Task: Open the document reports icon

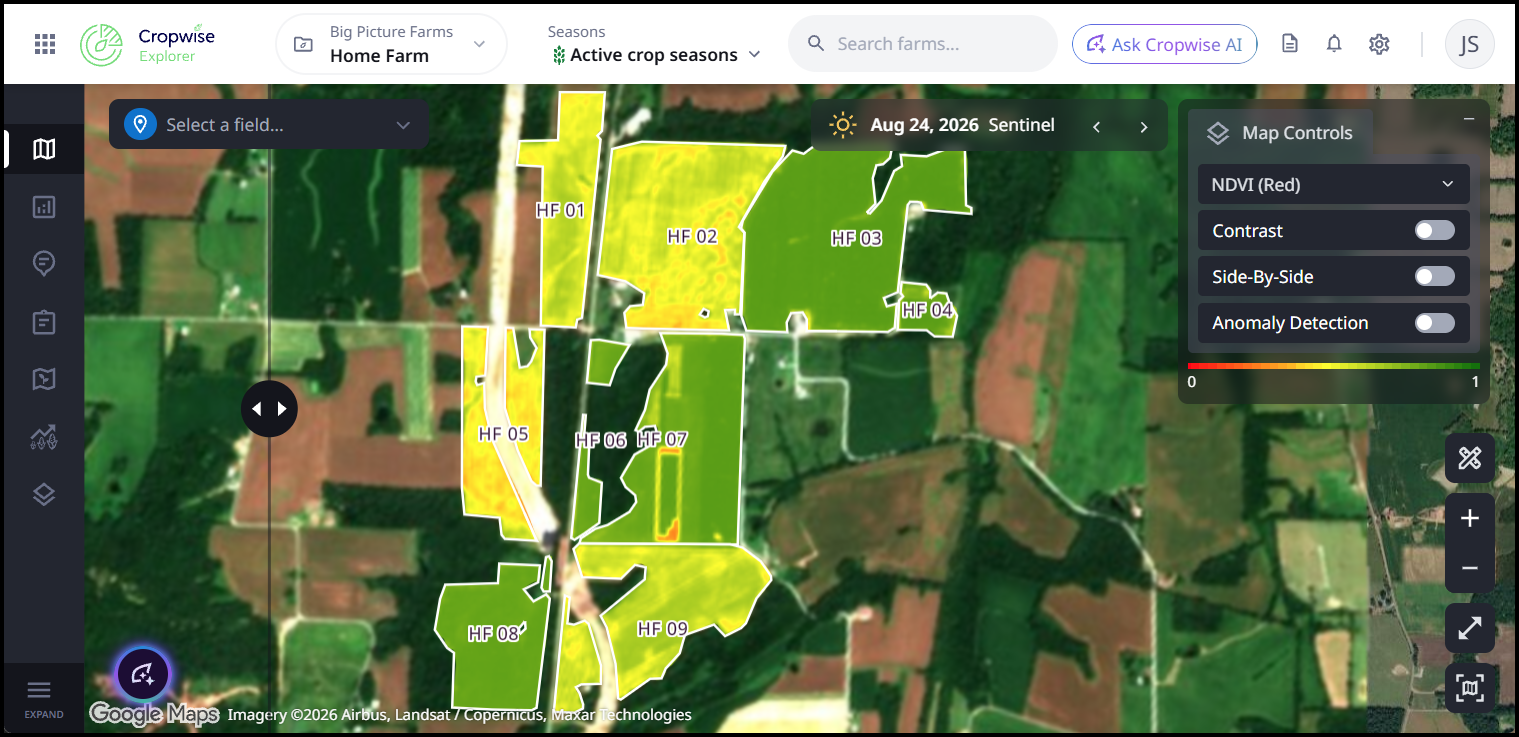Action: coord(1290,44)
